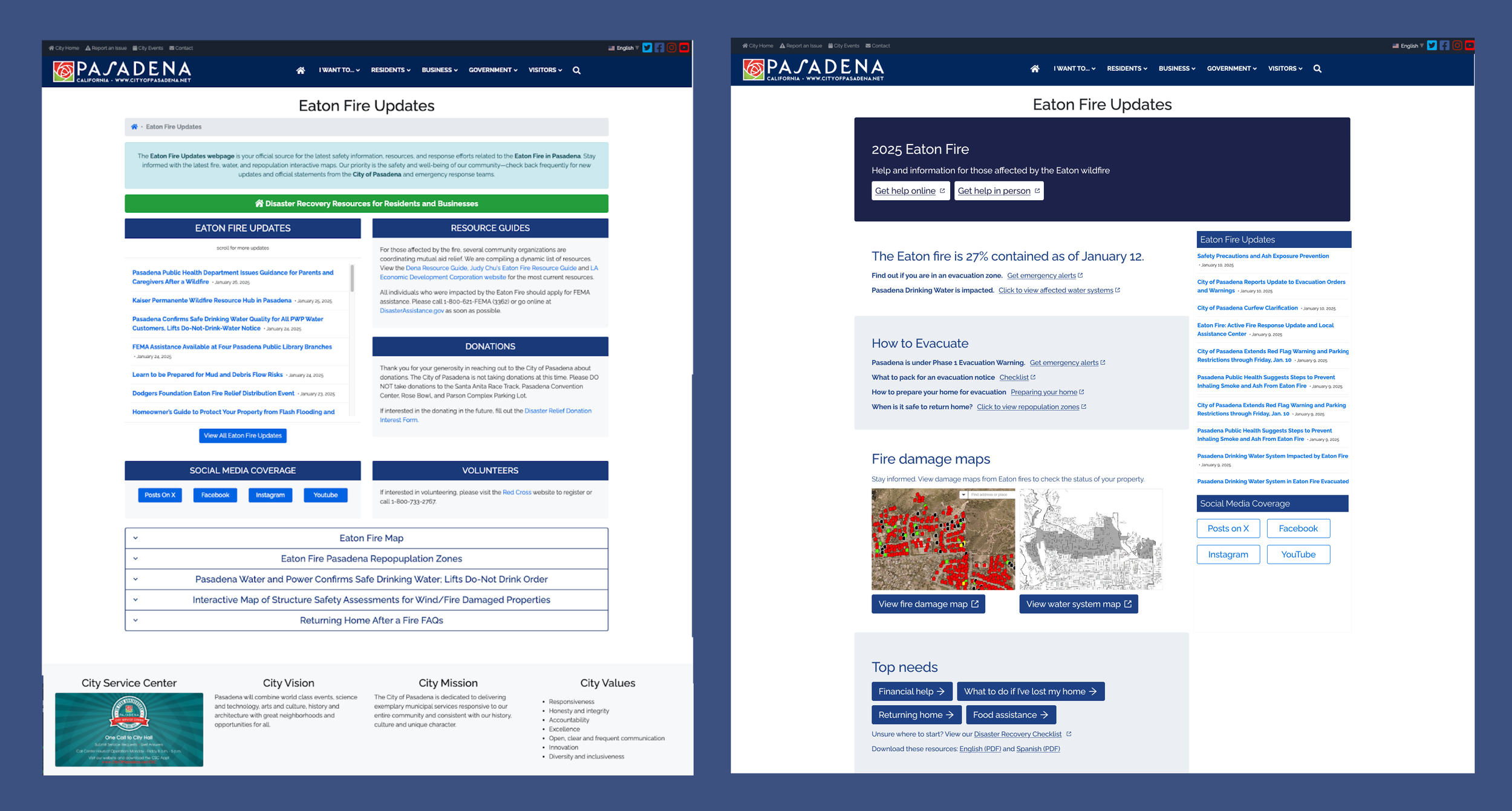Click the View All Eaton Fire Updates button
The height and width of the screenshot is (811, 1512).
pyautogui.click(x=243, y=435)
